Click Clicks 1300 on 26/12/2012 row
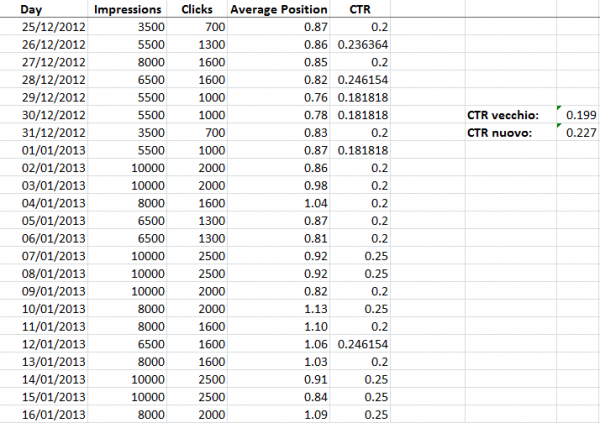Viewport: 600px width, 423px height. pyautogui.click(x=197, y=44)
